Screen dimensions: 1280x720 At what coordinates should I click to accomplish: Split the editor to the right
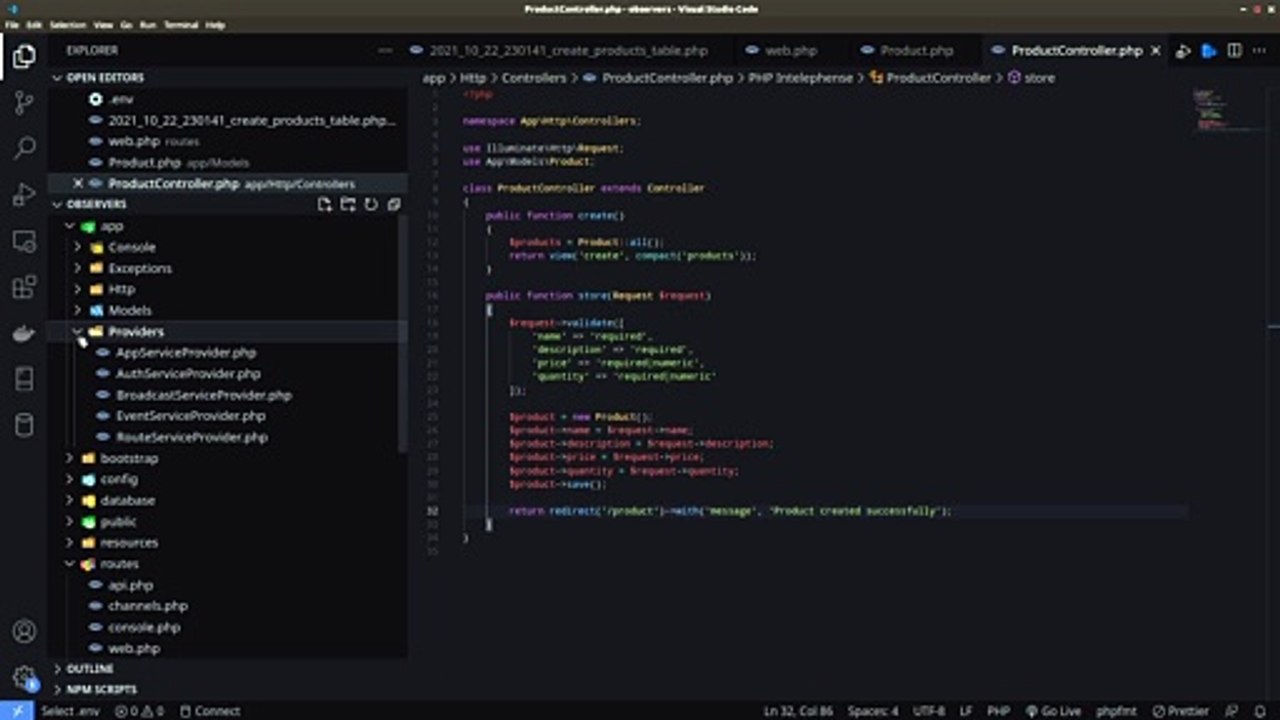(x=1235, y=50)
